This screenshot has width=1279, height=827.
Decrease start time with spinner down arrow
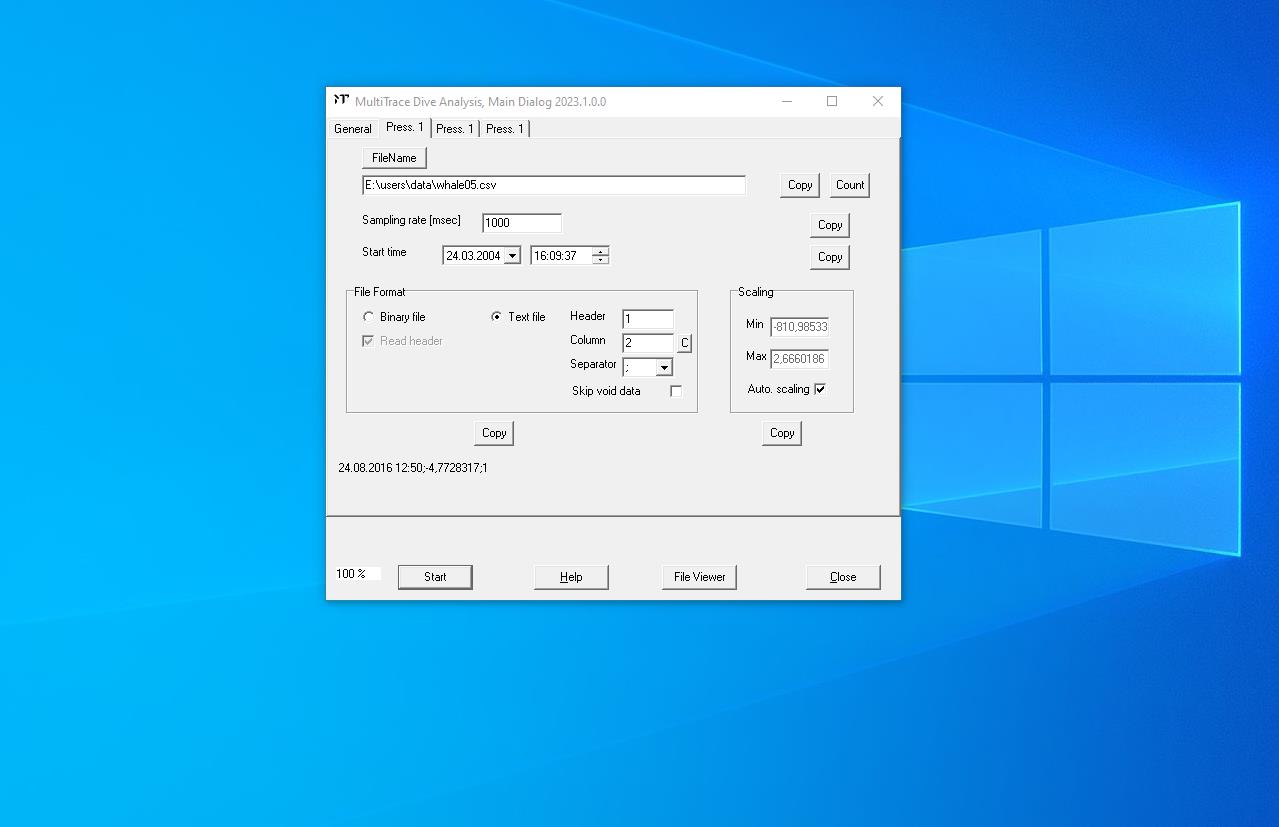[600, 260]
